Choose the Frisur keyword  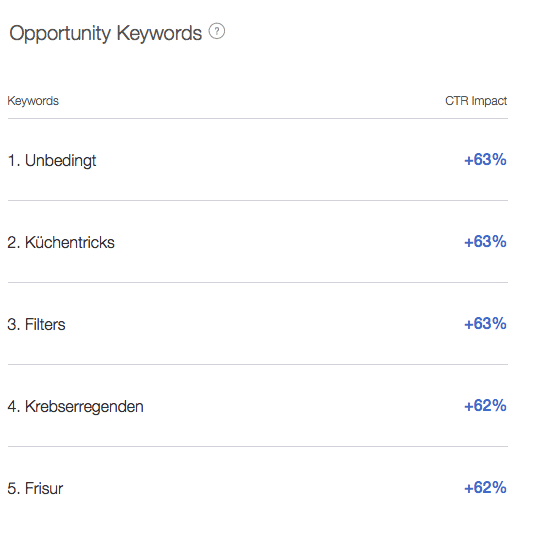coord(44,488)
